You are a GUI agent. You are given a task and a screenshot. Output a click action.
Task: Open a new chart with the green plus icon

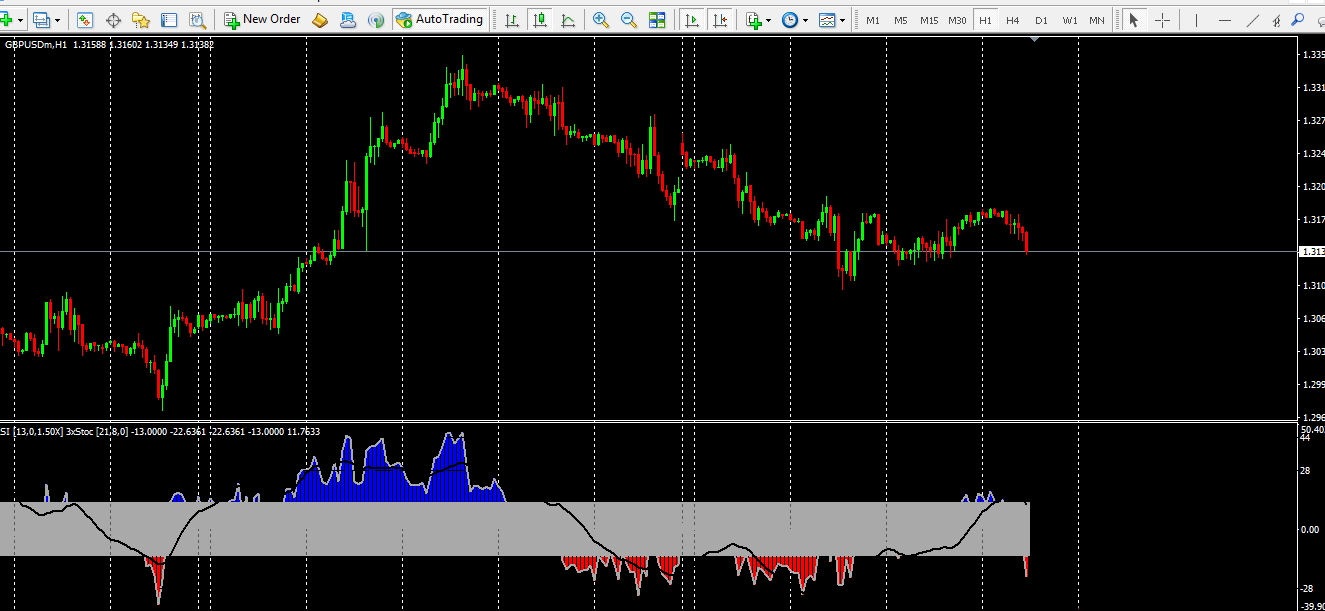pos(6,19)
